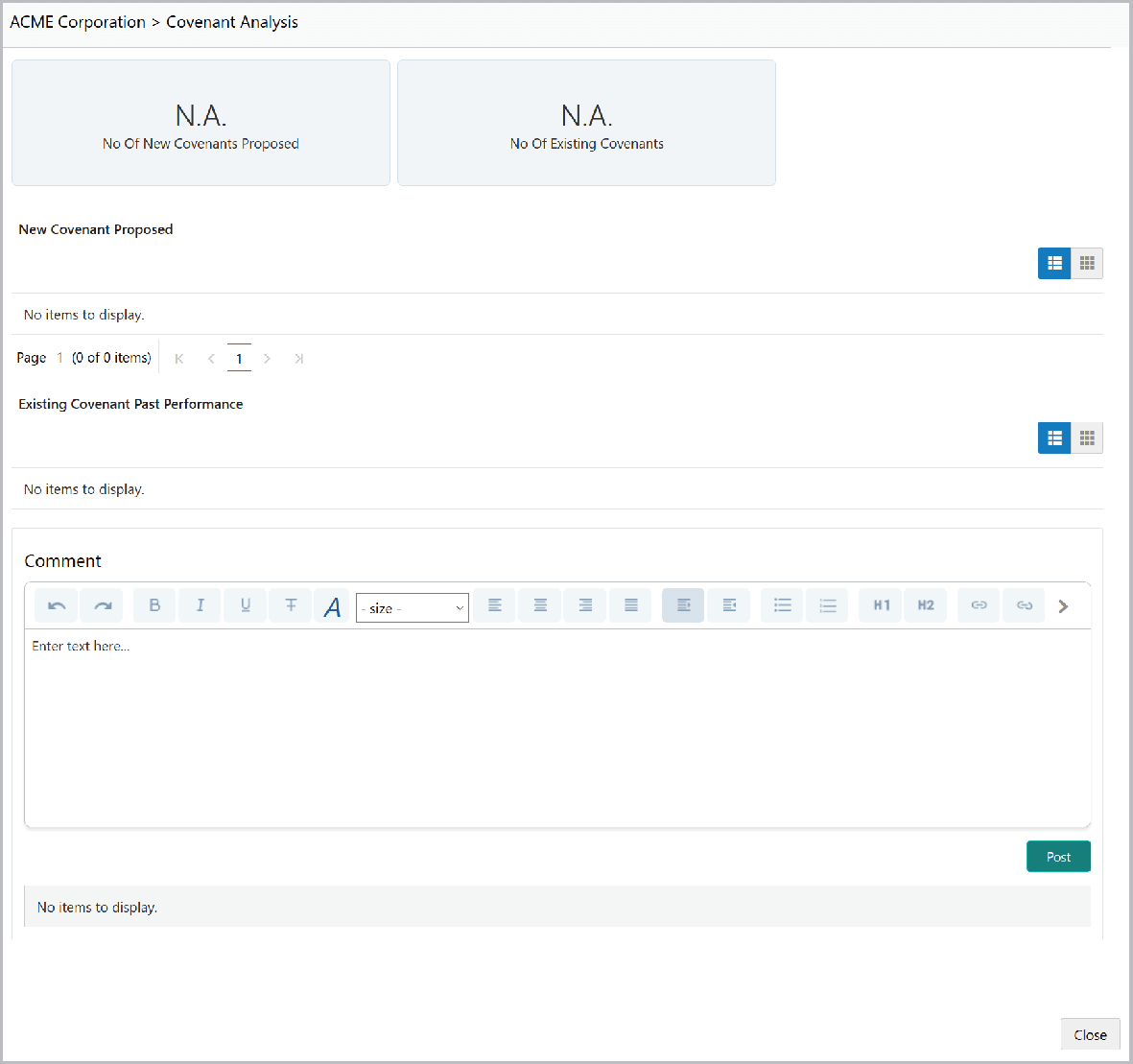Click the 'New Covenant Proposed' heading
This screenshot has height=1064, width=1133.
pyautogui.click(x=95, y=229)
